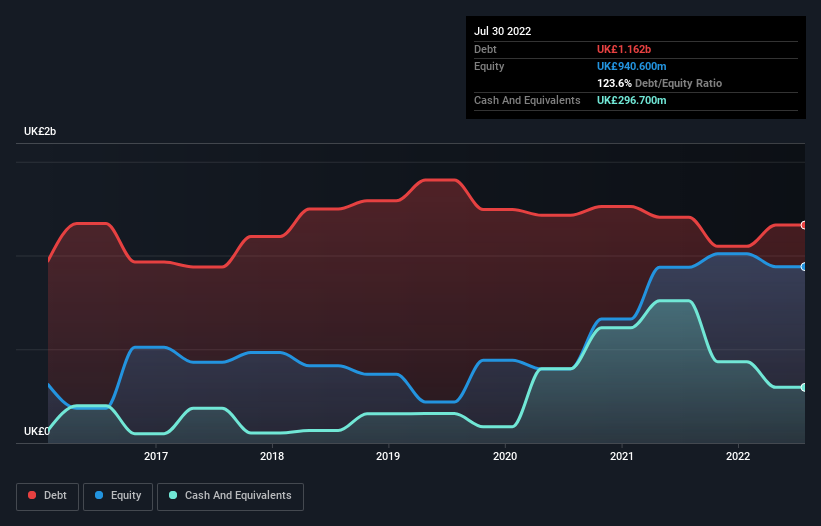Click the red Debt endpoint marker

(x=804, y=225)
